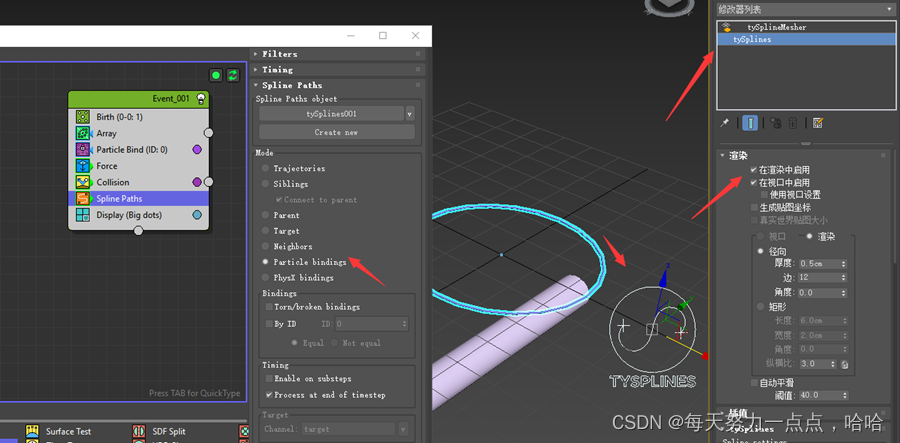Toggle Process at end of timestep checkbox
The image size is (900, 443).
tap(269, 395)
